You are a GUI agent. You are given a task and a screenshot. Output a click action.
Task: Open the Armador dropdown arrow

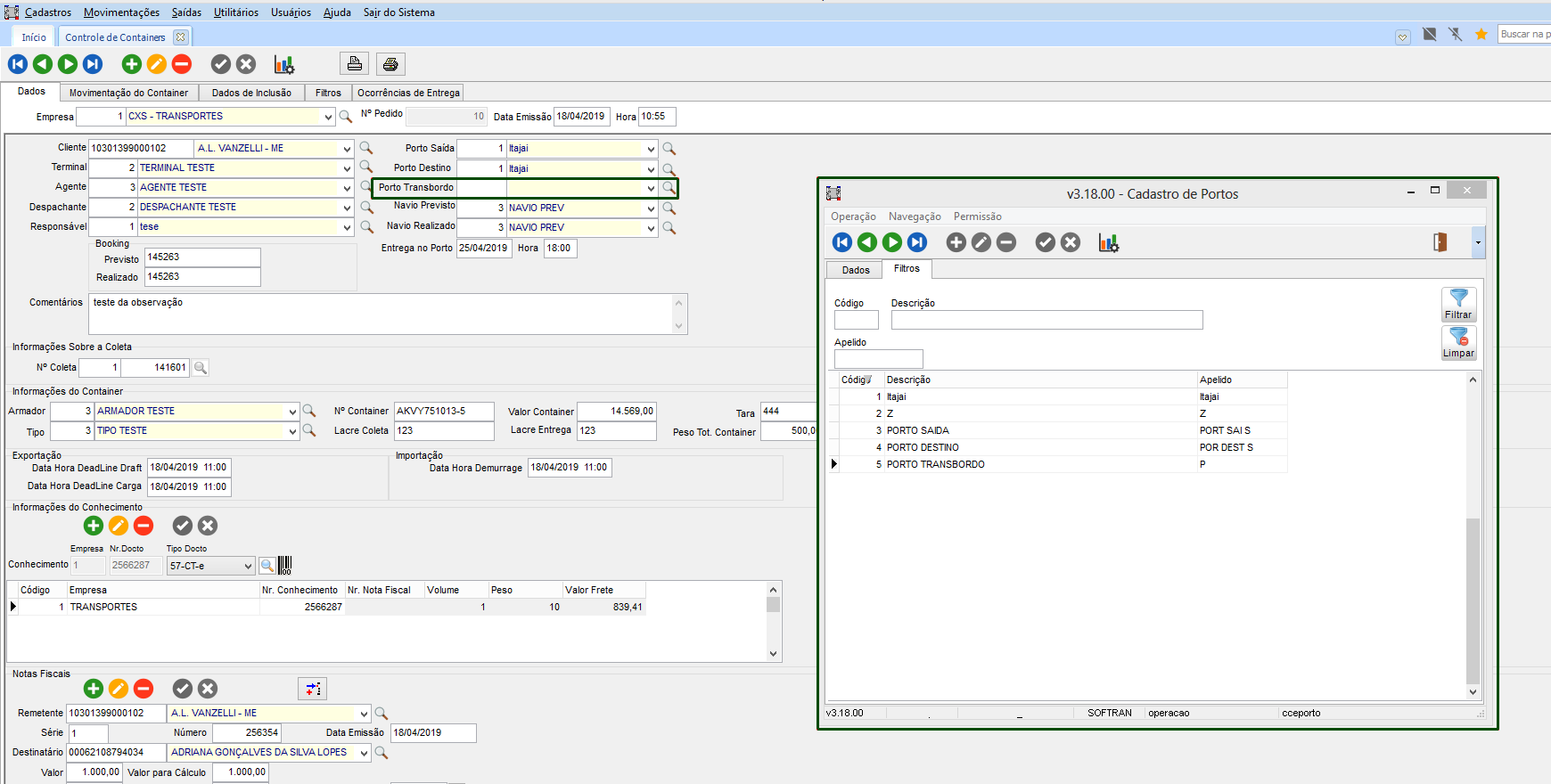pos(292,412)
